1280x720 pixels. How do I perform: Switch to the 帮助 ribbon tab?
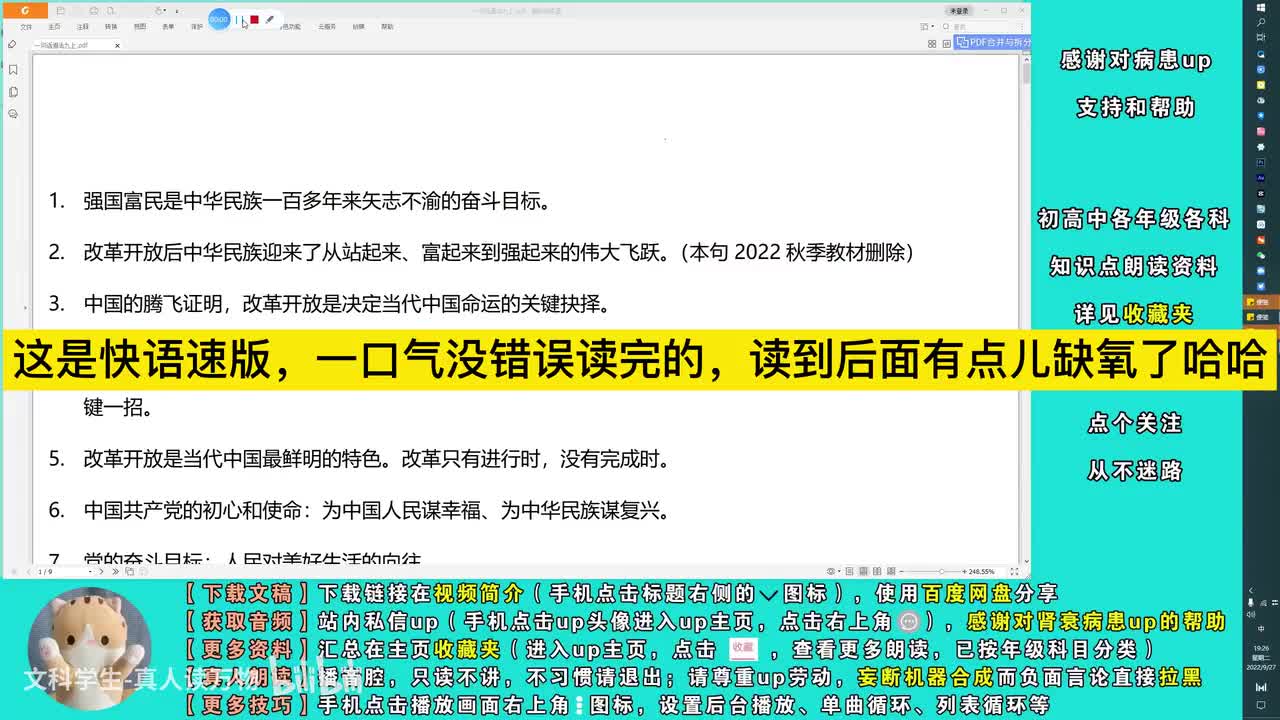click(387, 27)
